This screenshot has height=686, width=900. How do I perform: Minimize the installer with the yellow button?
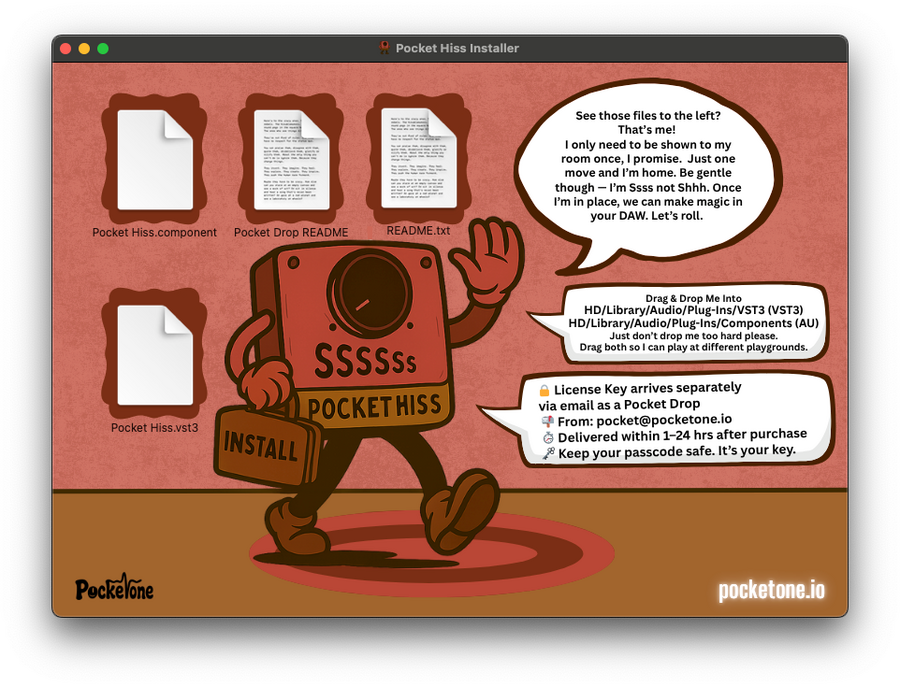[84, 48]
